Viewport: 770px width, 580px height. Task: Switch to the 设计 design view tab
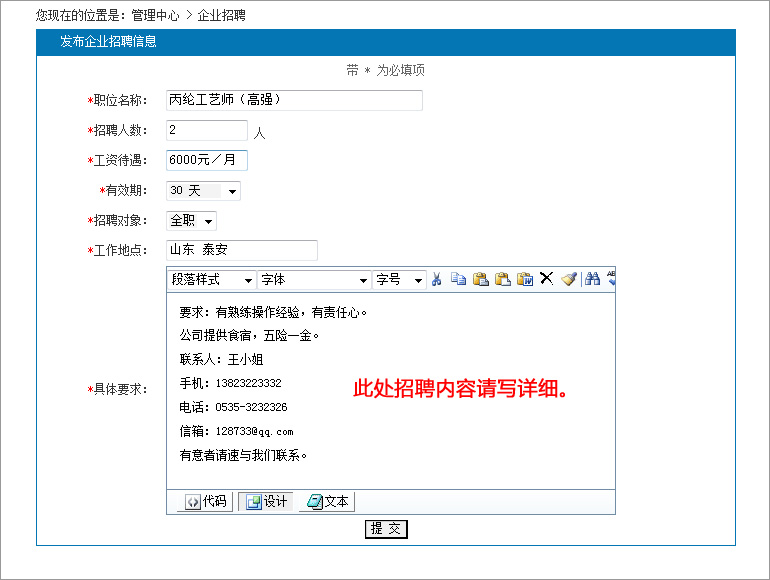pyautogui.click(x=266, y=502)
